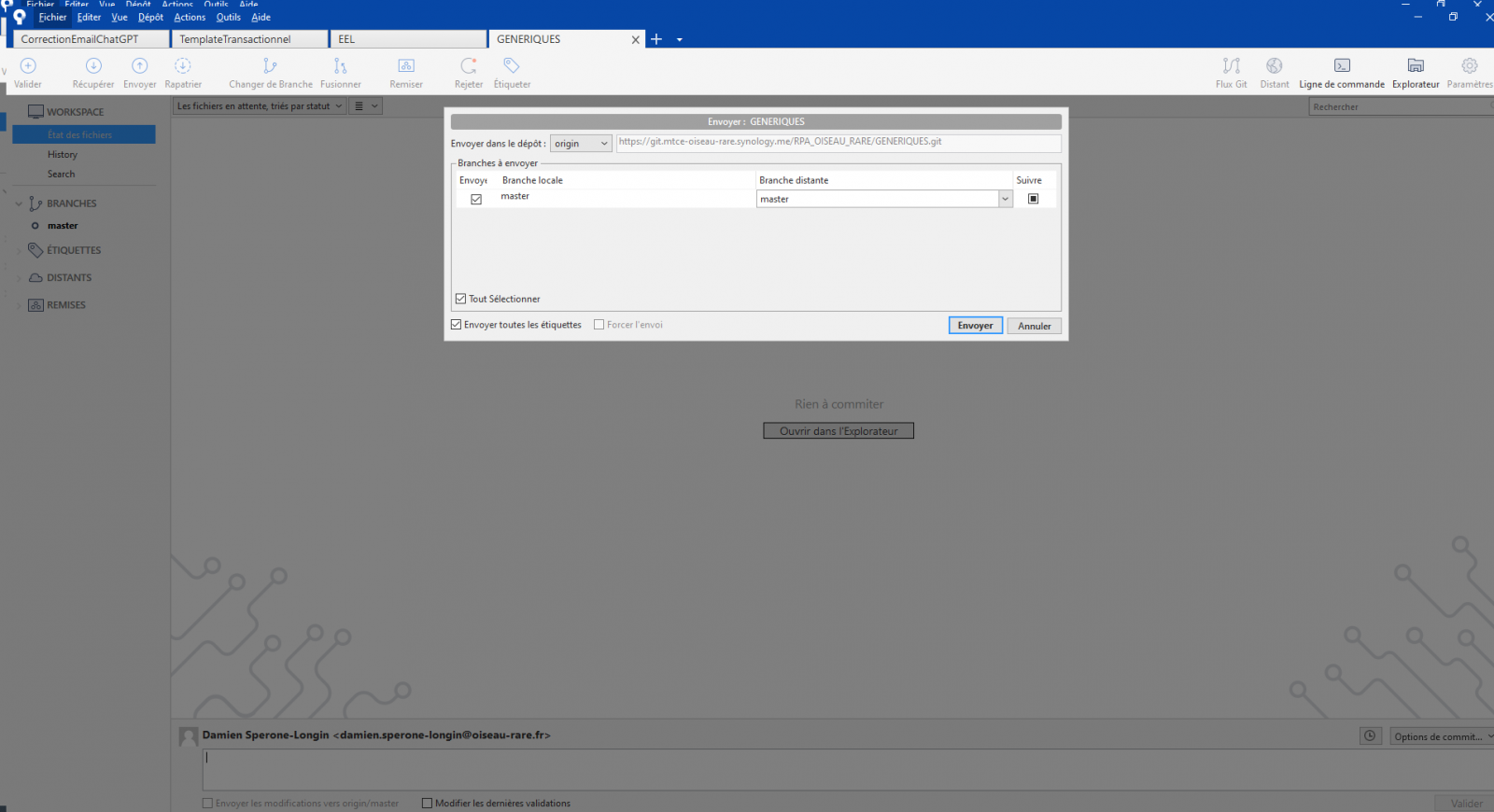Viewport: 1494px width, 812px height.
Task: Open Changer de Branche tool
Action: coord(270,66)
